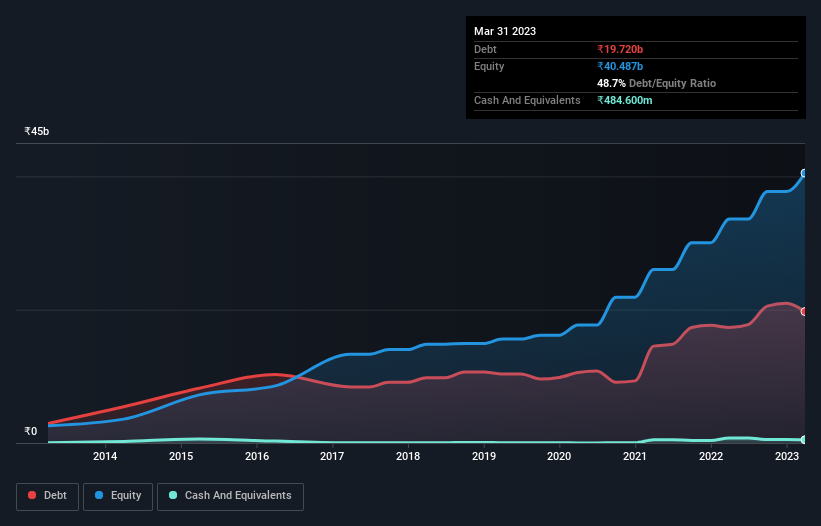
Task: Click the ₹484.600m cash value
Action: click(x=625, y=100)
